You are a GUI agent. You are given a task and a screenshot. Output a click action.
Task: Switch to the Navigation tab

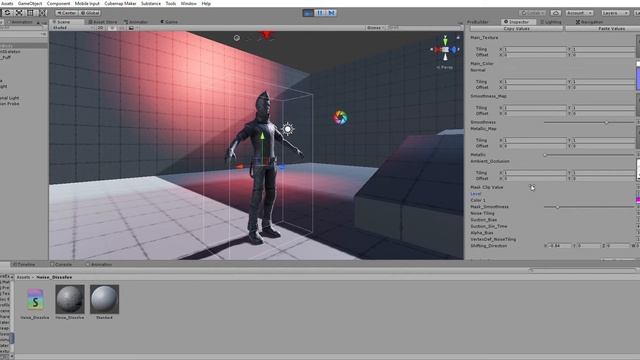[589, 22]
